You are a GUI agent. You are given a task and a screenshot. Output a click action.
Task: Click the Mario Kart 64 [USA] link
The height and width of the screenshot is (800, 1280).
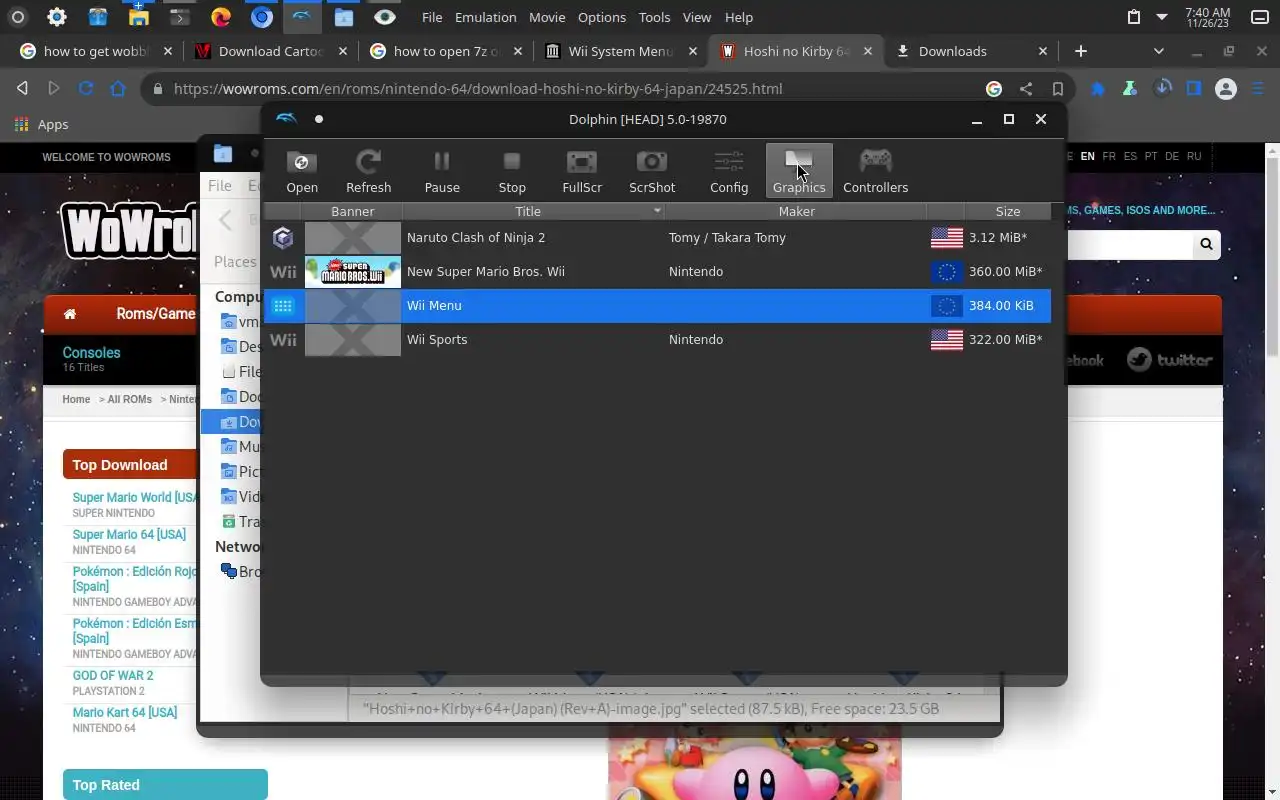click(125, 712)
